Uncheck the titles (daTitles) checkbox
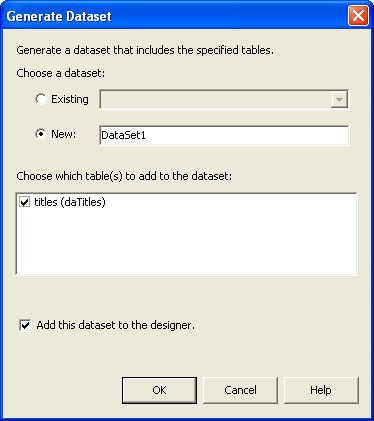Screen dimensions: 374x421 pos(25,202)
